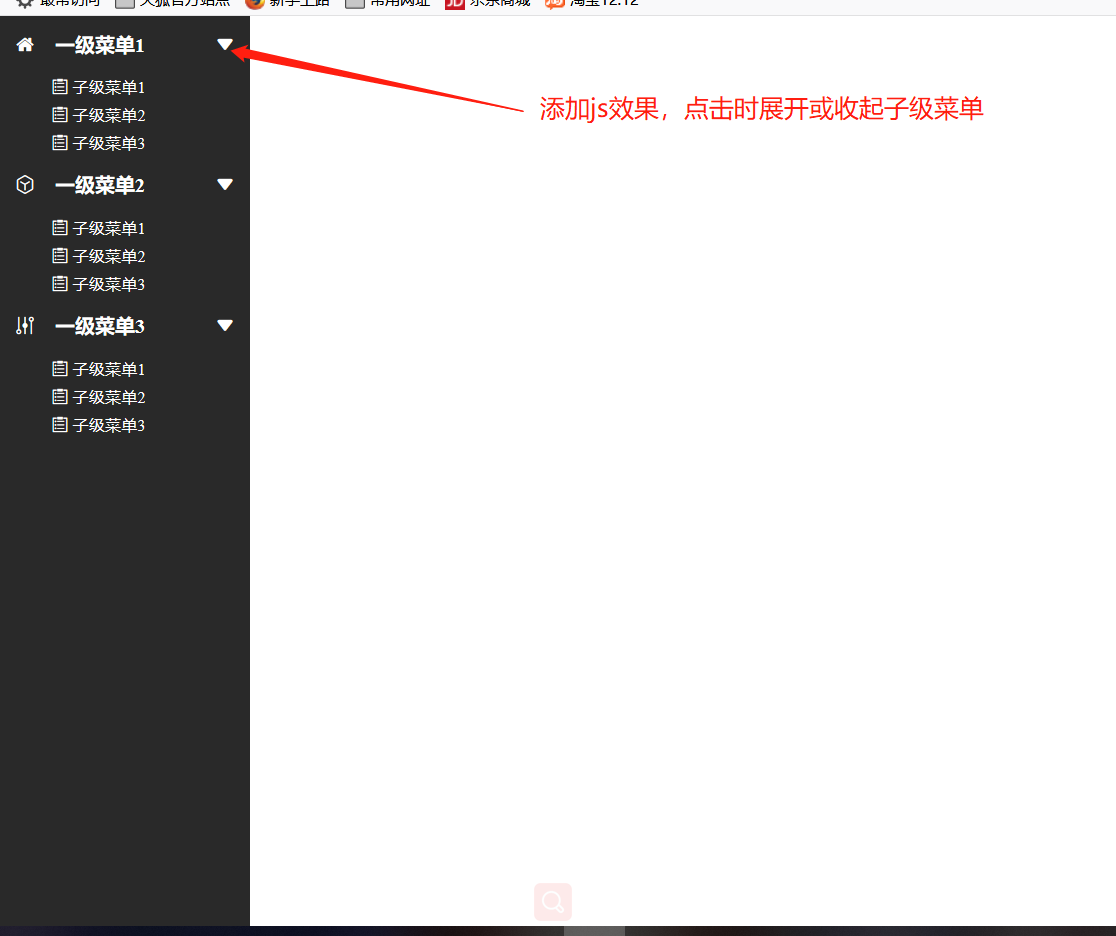This screenshot has height=936, width=1116.
Task: Select the 一级菜单1 heading label
Action: pos(100,46)
